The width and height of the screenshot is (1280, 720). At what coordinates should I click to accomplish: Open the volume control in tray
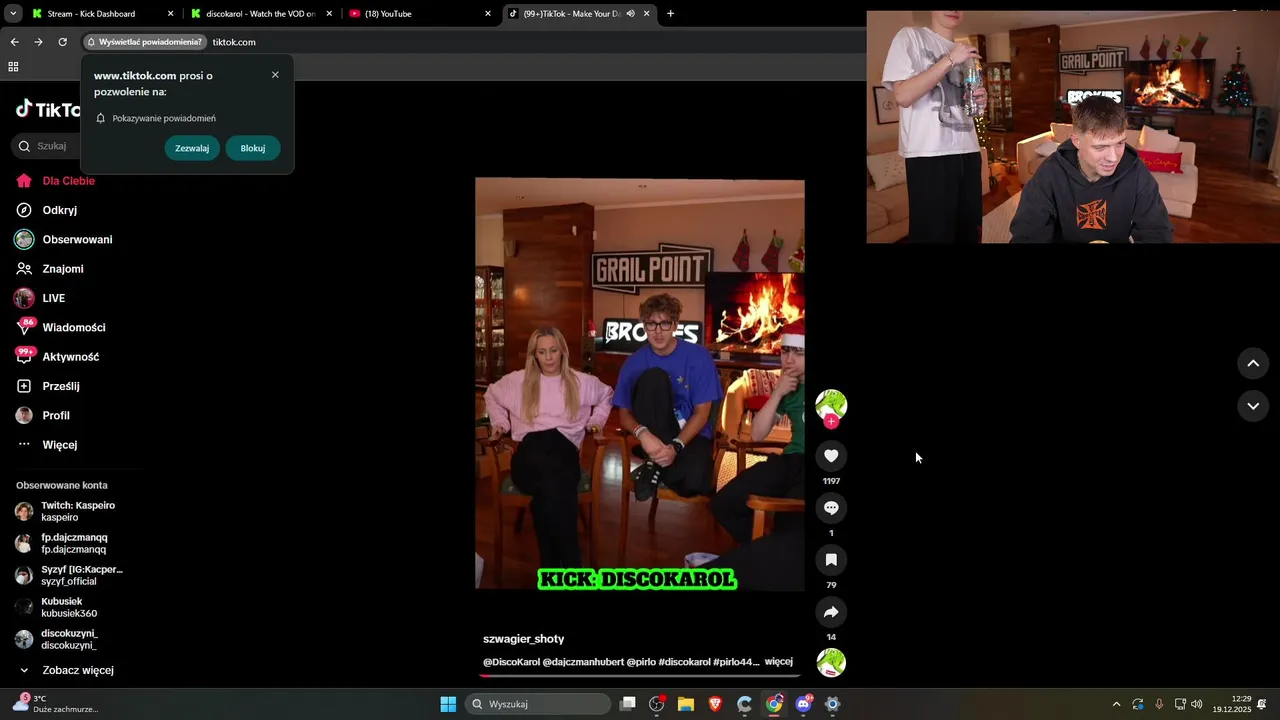click(1197, 704)
